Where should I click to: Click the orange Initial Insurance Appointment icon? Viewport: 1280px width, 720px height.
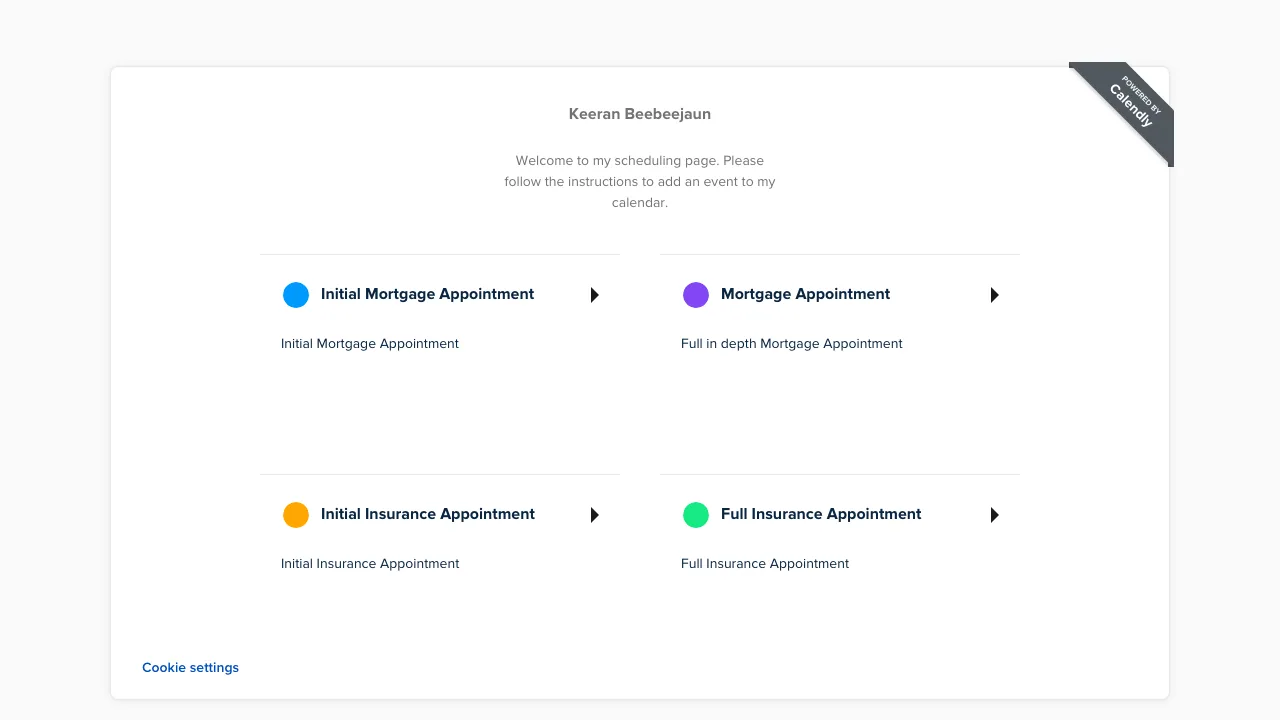295,514
